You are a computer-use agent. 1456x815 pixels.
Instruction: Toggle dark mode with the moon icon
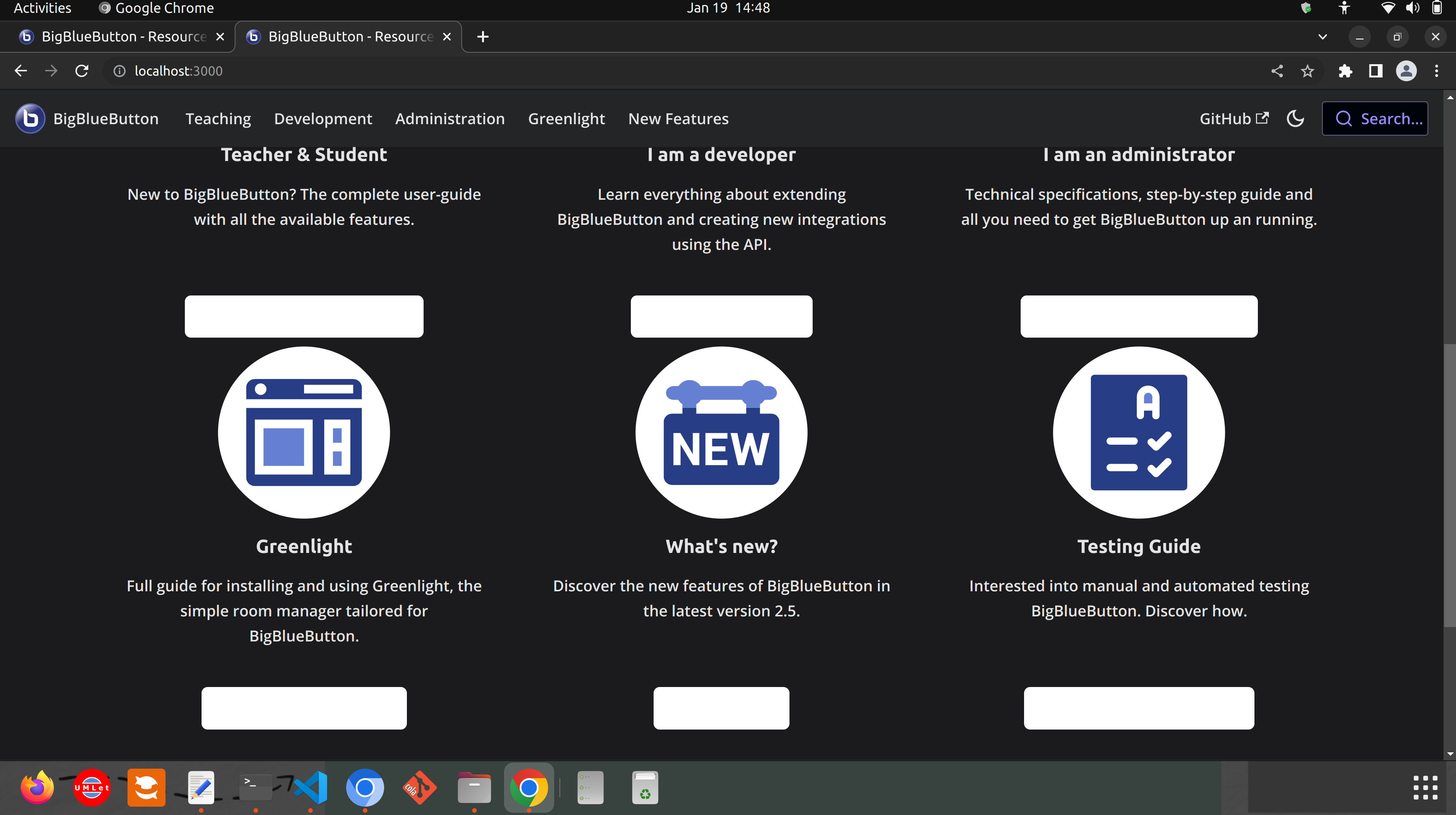(x=1295, y=118)
